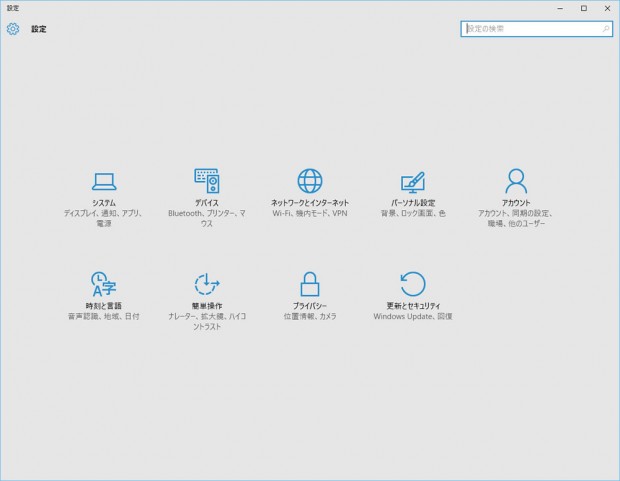Screen dimensions: 620x481
Task: Click the ディスプレイ、通知、アプリ、電源 description
Action: click(x=104, y=218)
